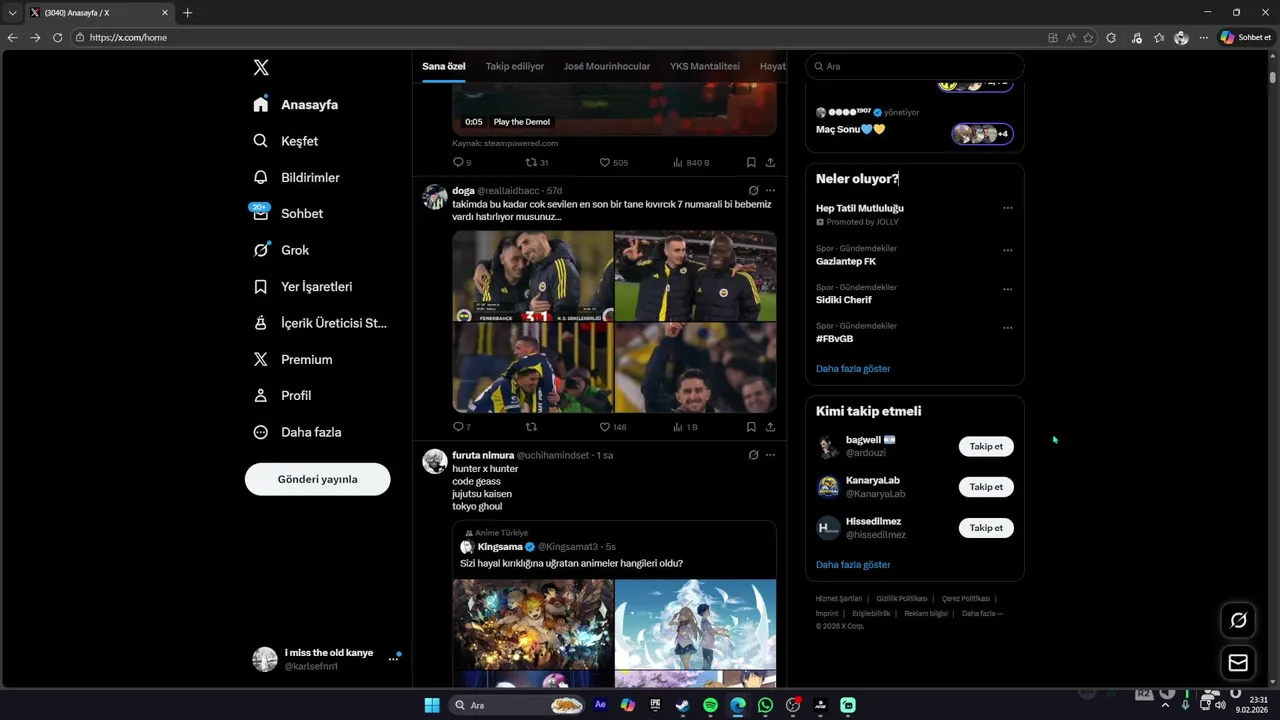Image resolution: width=1280 pixels, height=720 pixels.
Task: Open more options on doga's post
Action: [x=770, y=190]
